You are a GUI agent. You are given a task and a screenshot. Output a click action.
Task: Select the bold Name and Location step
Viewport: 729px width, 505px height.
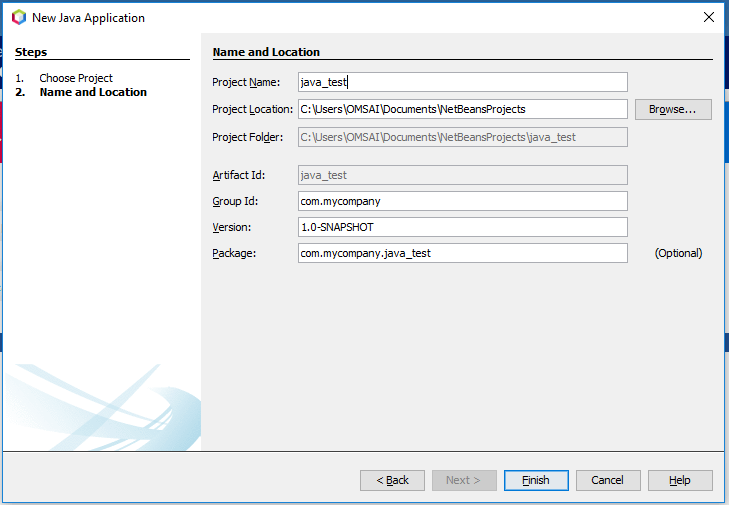93,92
